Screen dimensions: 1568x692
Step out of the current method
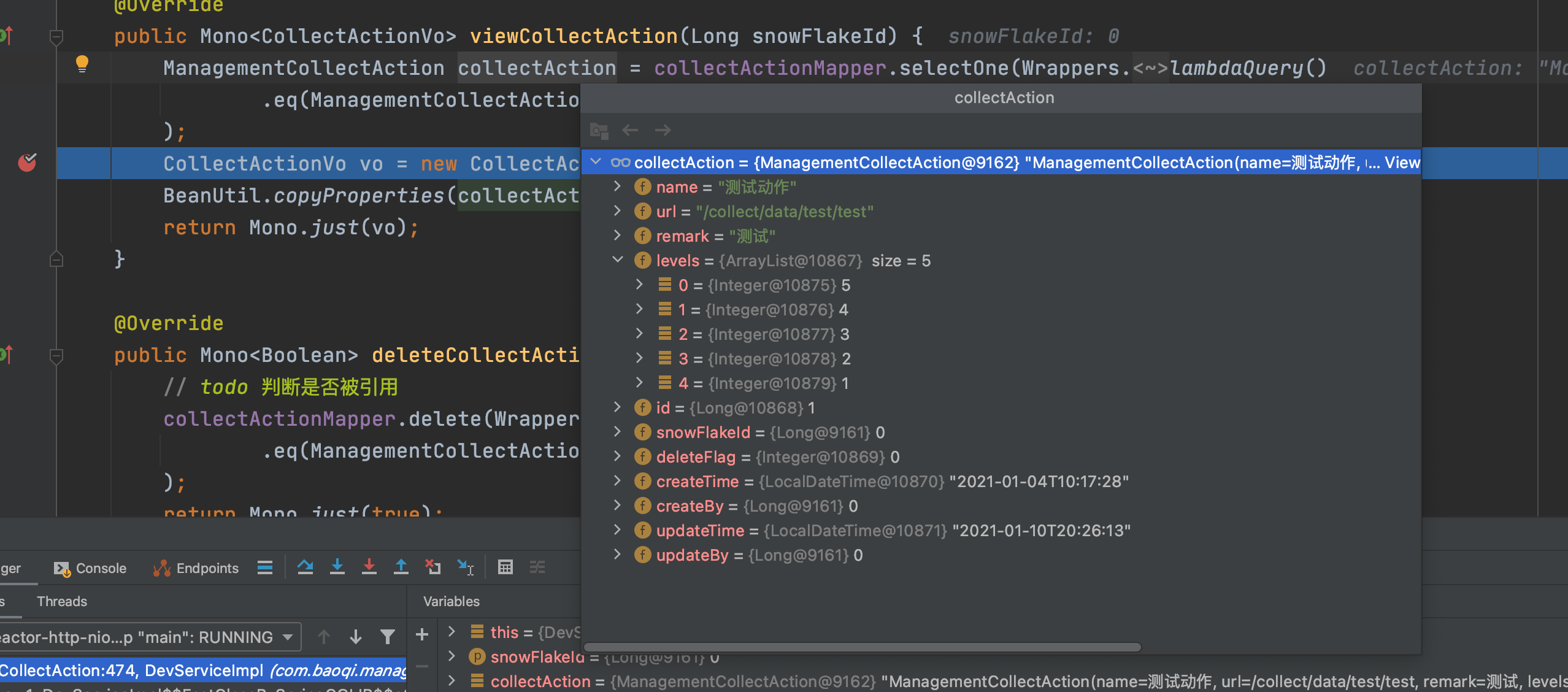[x=401, y=567]
